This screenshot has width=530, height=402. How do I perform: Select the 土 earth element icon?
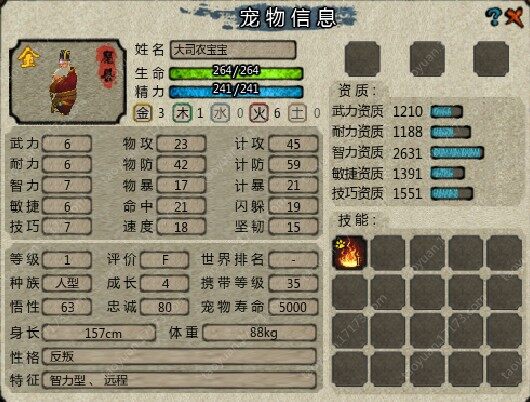click(297, 113)
